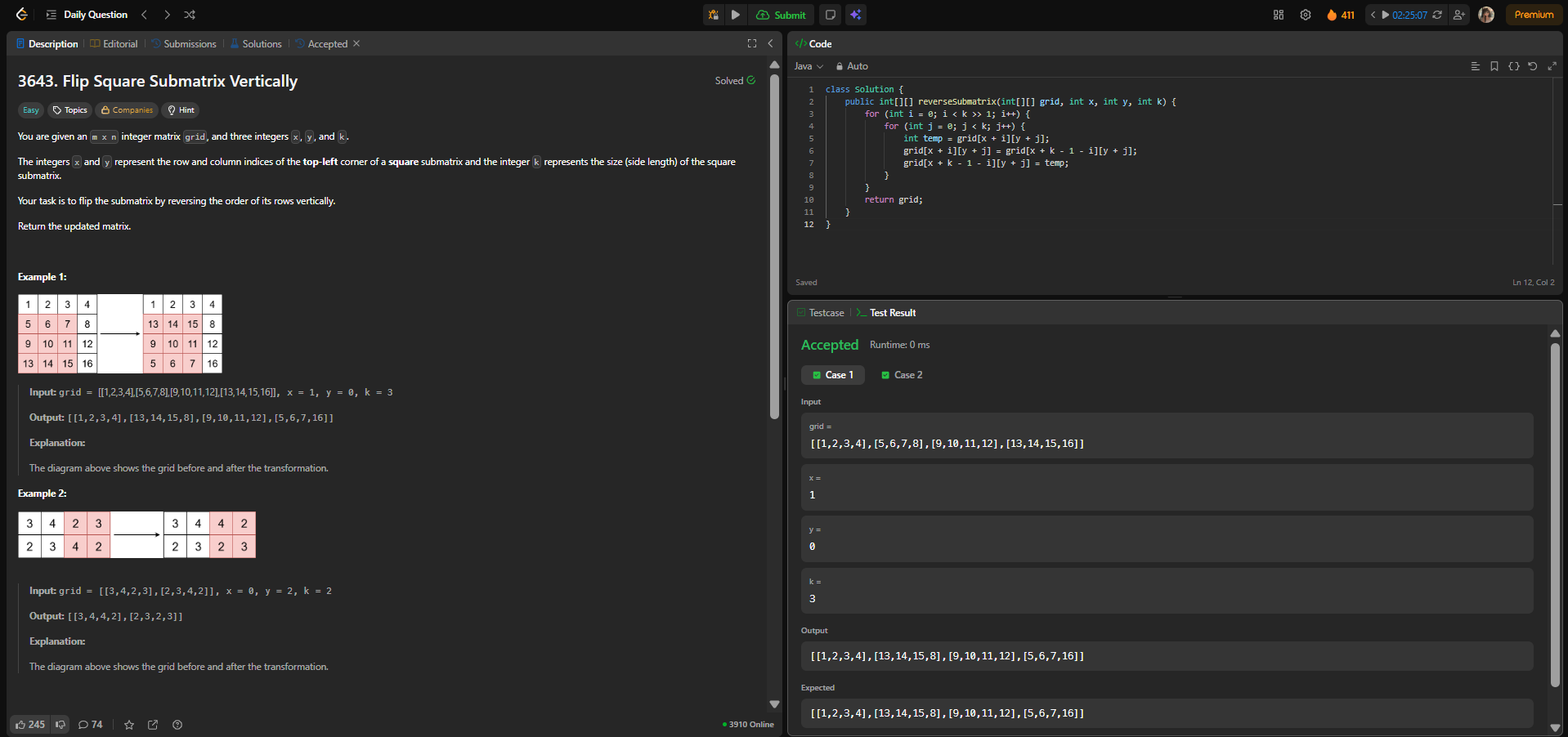Select Case 2 test result
This screenshot has width=1568, height=737.
coord(902,375)
